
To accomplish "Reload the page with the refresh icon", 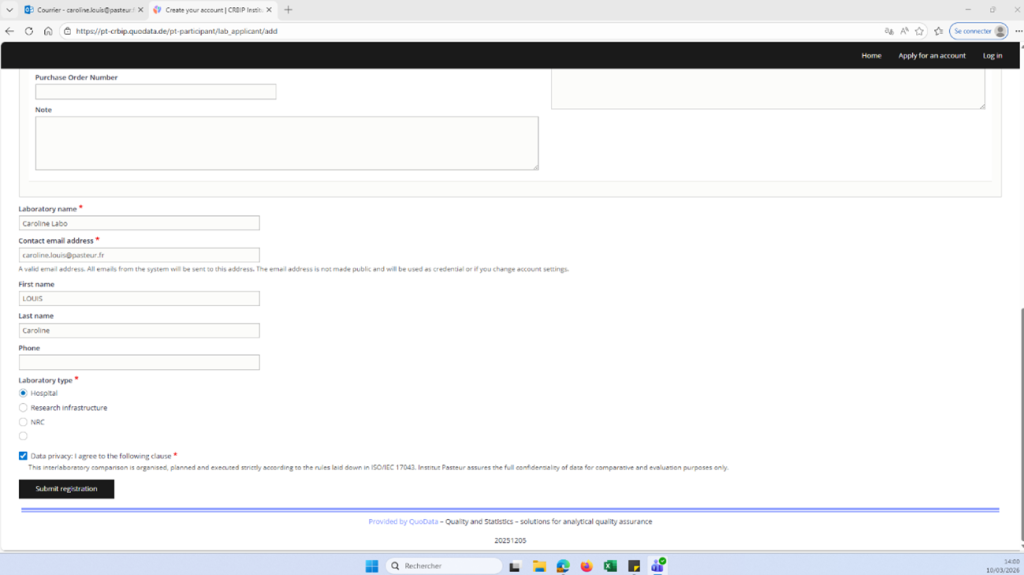I will click(x=29, y=31).
